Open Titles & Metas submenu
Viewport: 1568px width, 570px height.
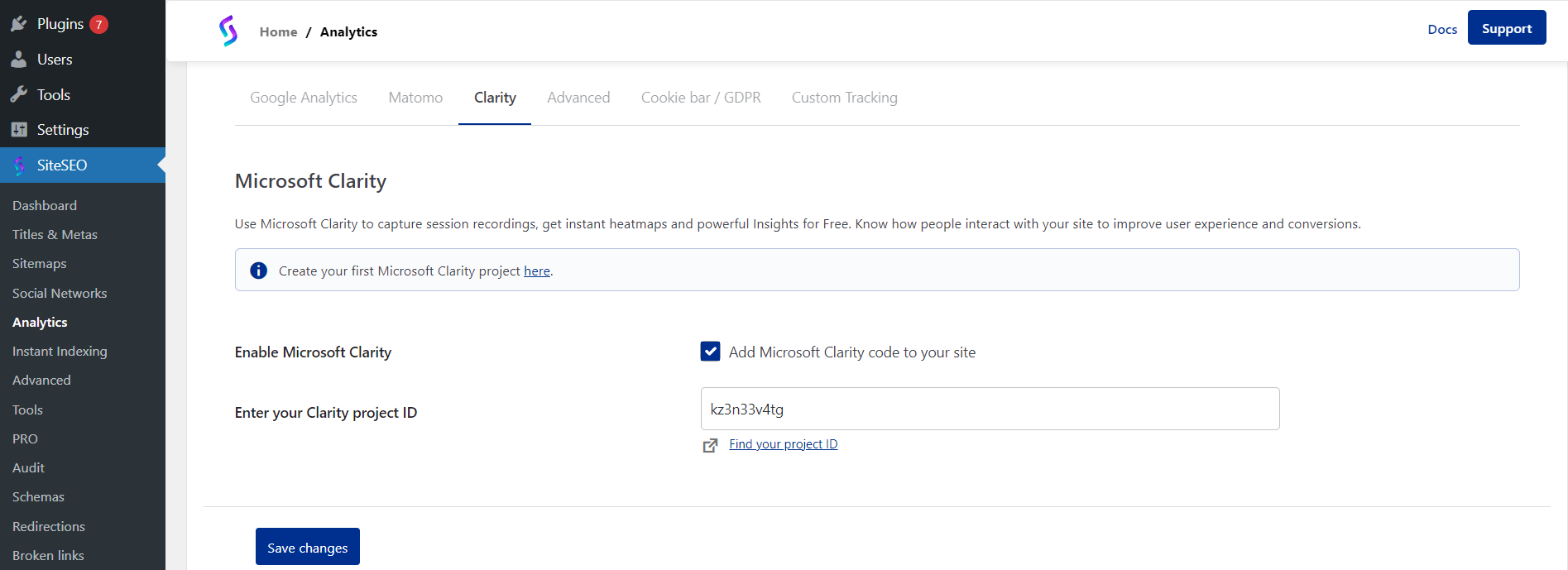(55, 234)
